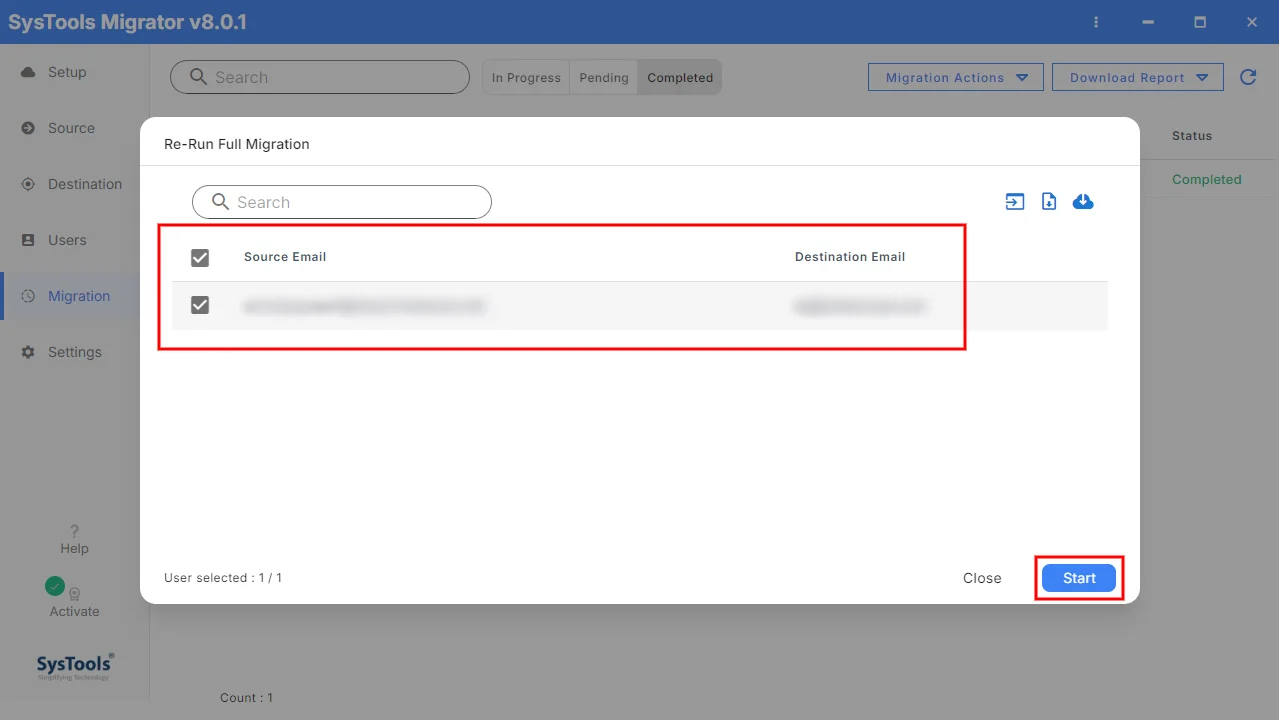The height and width of the screenshot is (720, 1279).
Task: Toggle the select-all checkbox beside Source Email
Action: coord(200,258)
